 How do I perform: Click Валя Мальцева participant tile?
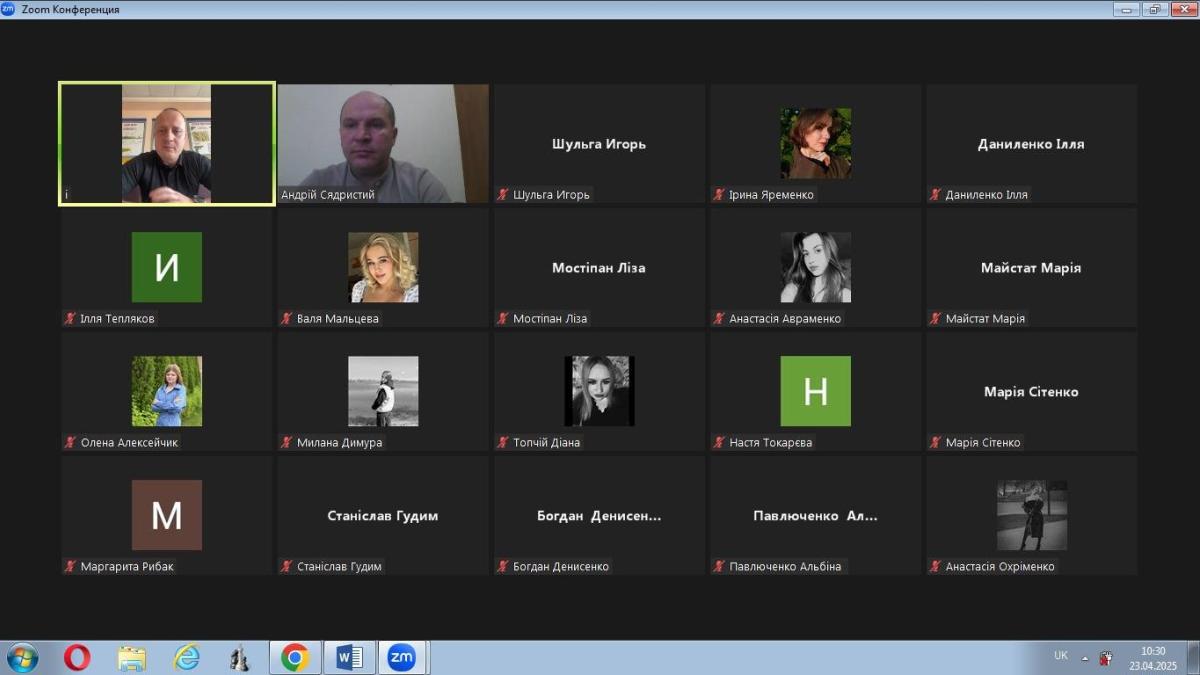pyautogui.click(x=383, y=268)
